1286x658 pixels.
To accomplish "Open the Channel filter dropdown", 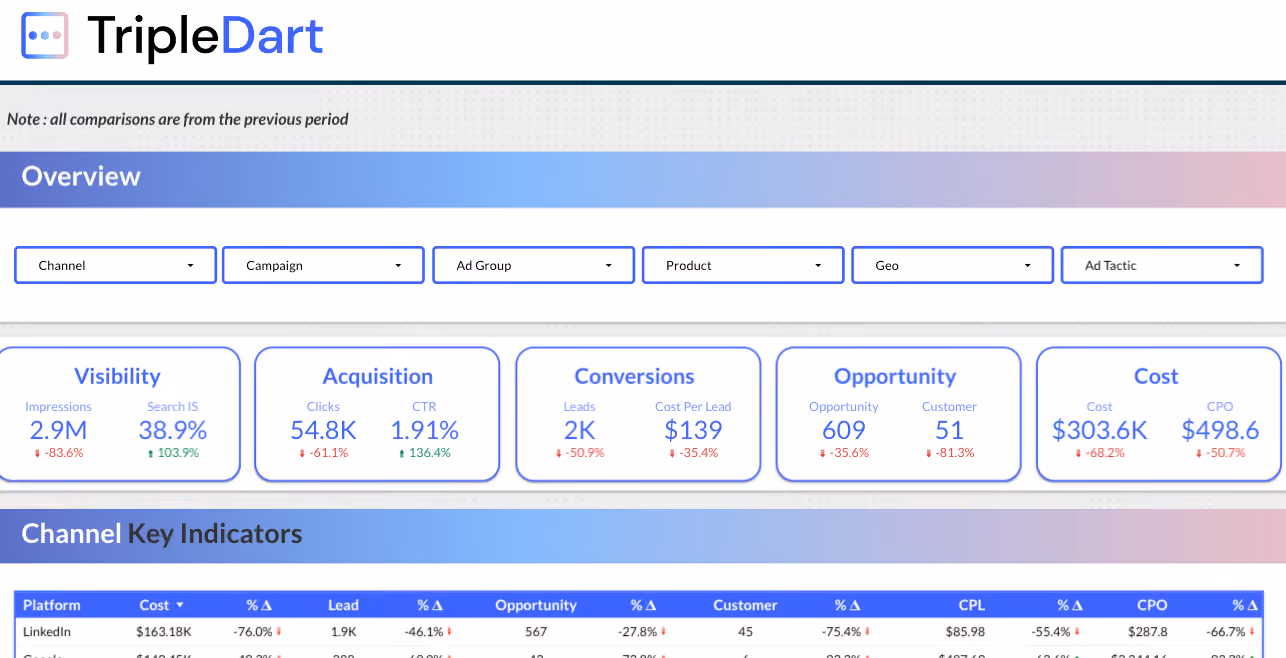I will click(x=115, y=266).
